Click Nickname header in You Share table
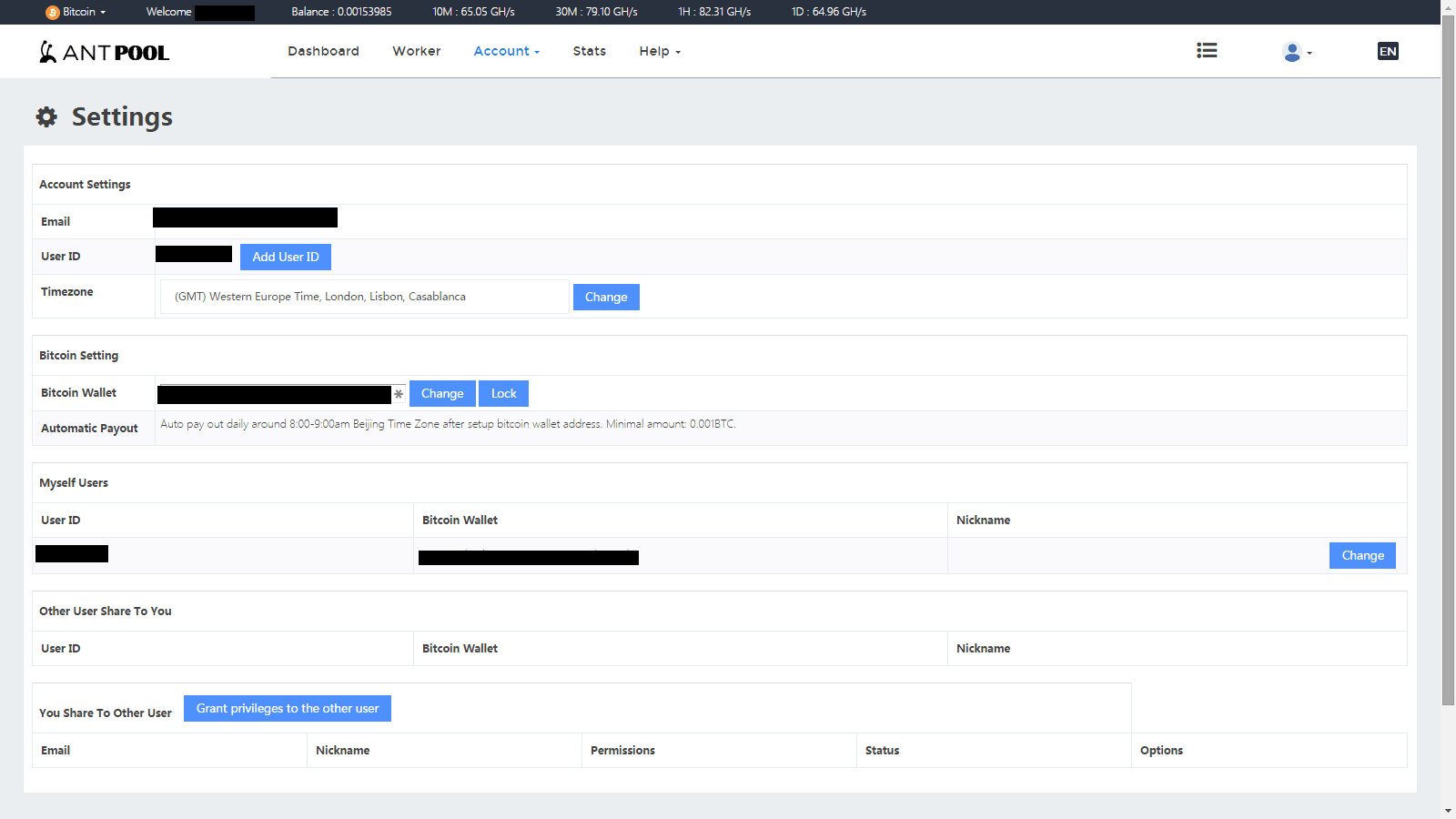 tap(342, 750)
